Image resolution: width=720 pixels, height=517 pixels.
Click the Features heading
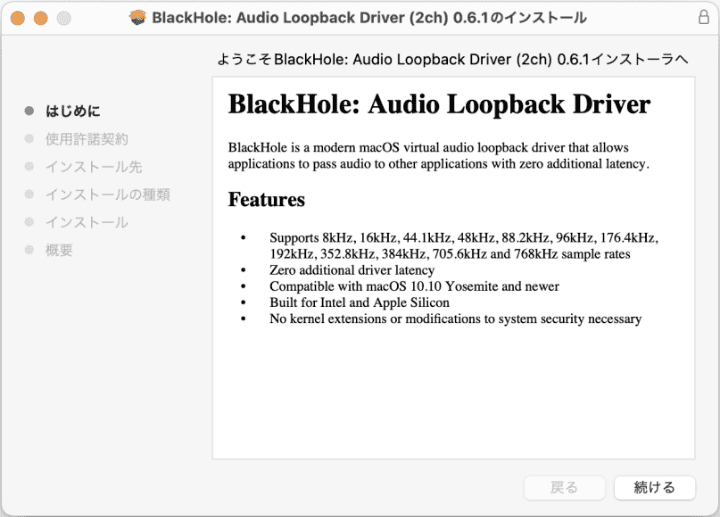[x=266, y=200]
